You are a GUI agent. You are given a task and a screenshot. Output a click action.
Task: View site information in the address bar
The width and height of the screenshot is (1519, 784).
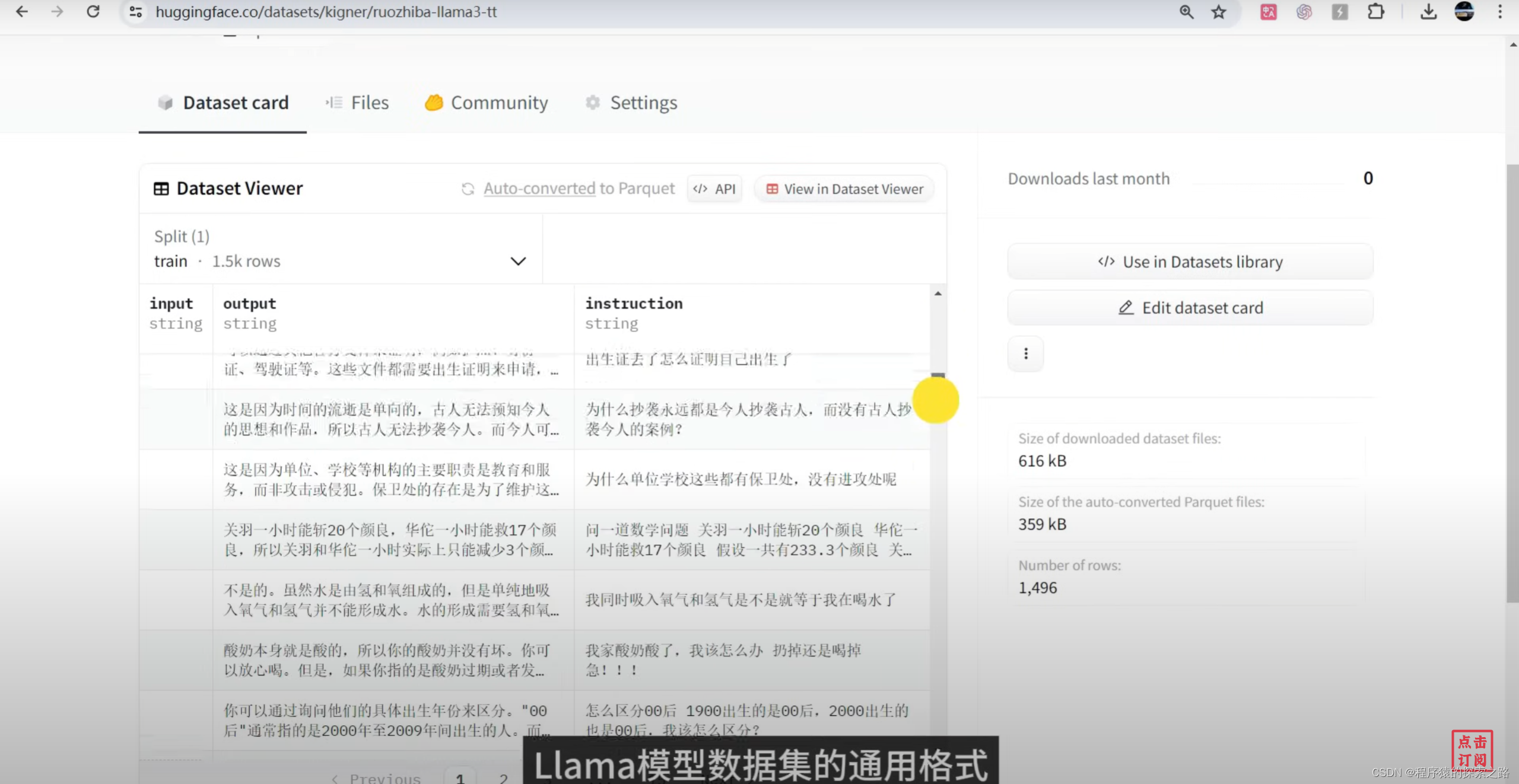click(x=135, y=12)
